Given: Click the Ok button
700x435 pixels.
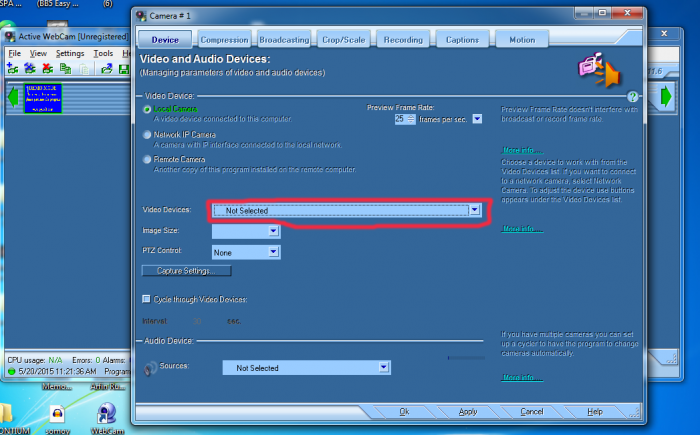Looking at the screenshot, I should click(404, 412).
